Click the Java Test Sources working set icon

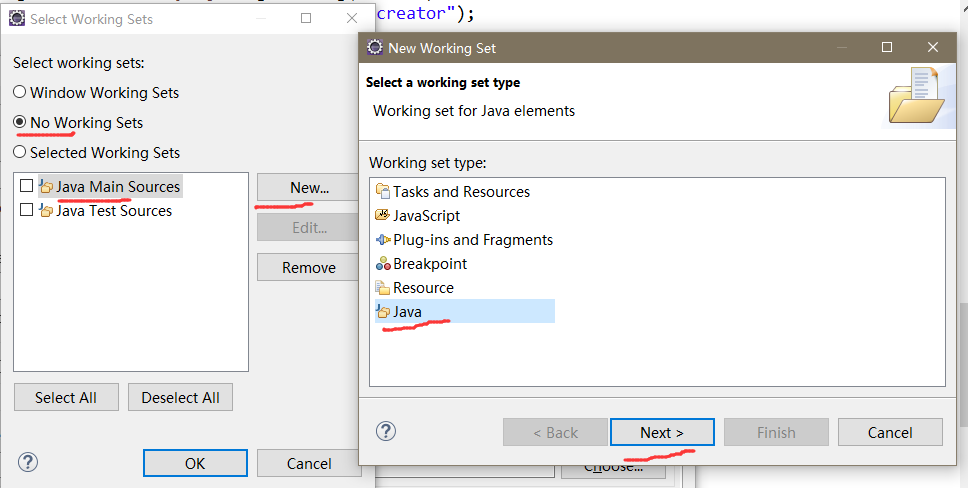[46, 211]
